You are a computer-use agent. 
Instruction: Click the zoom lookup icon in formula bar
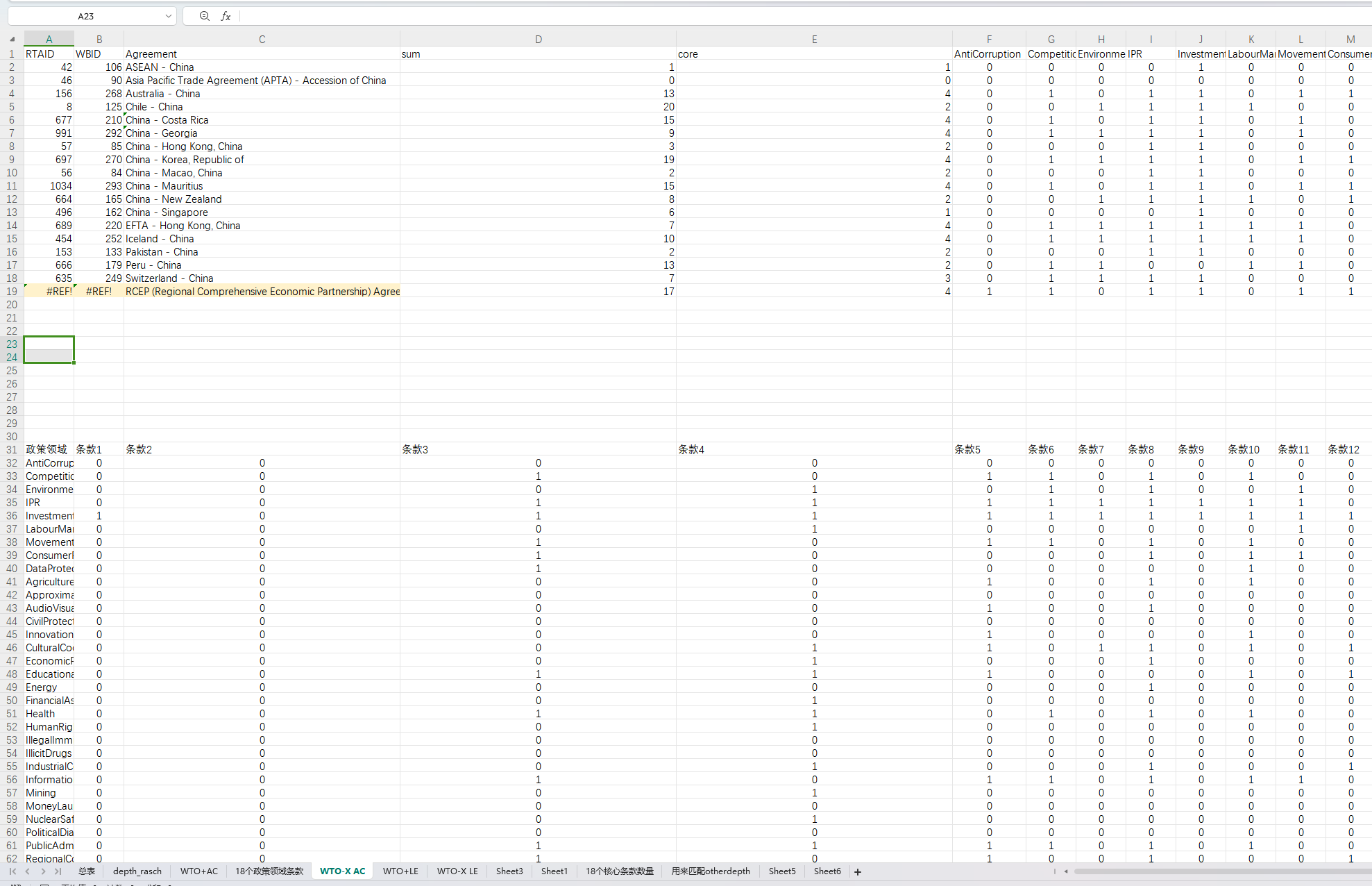click(x=204, y=16)
